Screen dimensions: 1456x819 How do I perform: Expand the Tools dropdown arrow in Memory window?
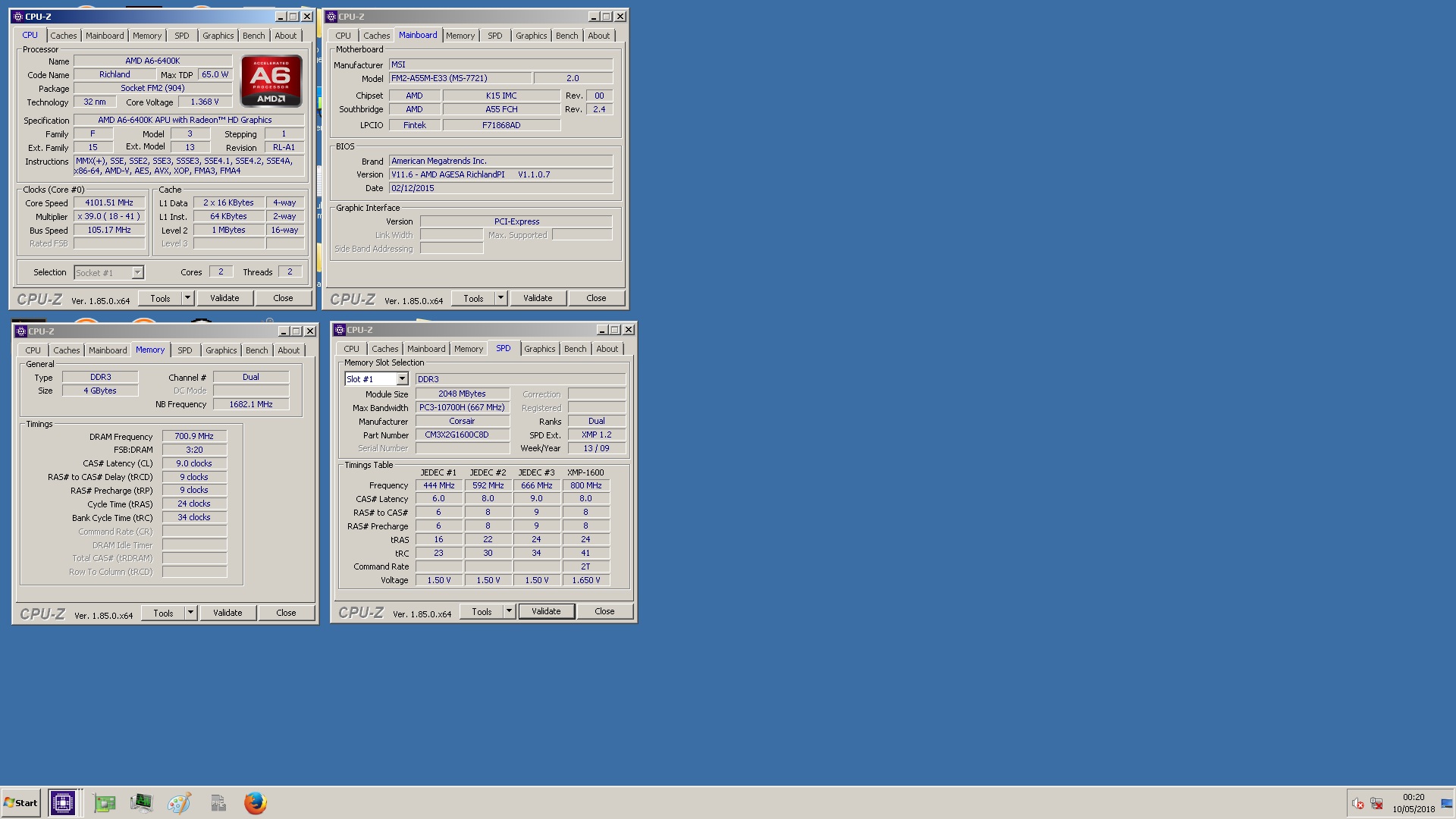(x=191, y=613)
